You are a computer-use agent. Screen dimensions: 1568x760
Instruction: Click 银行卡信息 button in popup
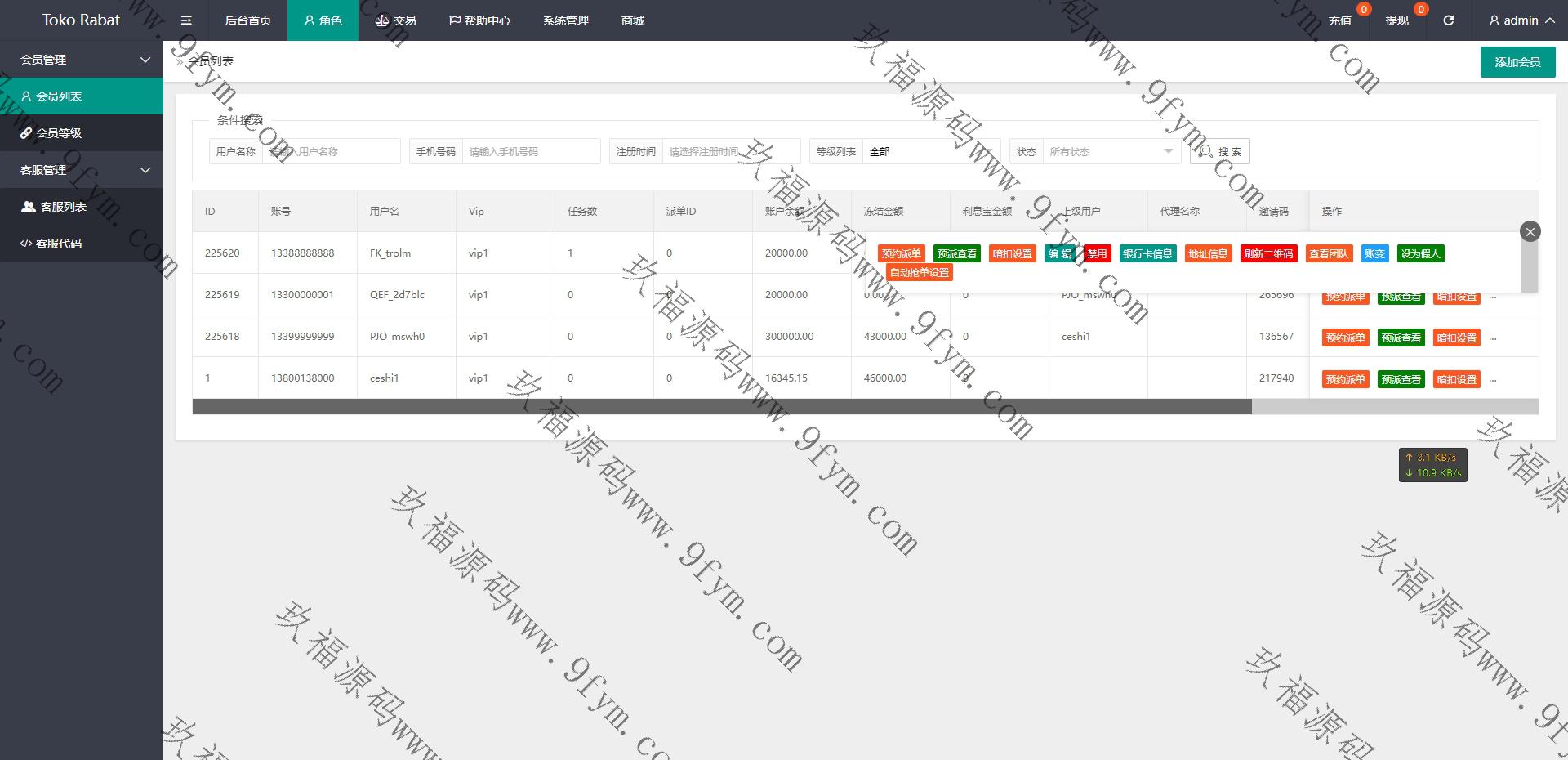coord(1147,254)
